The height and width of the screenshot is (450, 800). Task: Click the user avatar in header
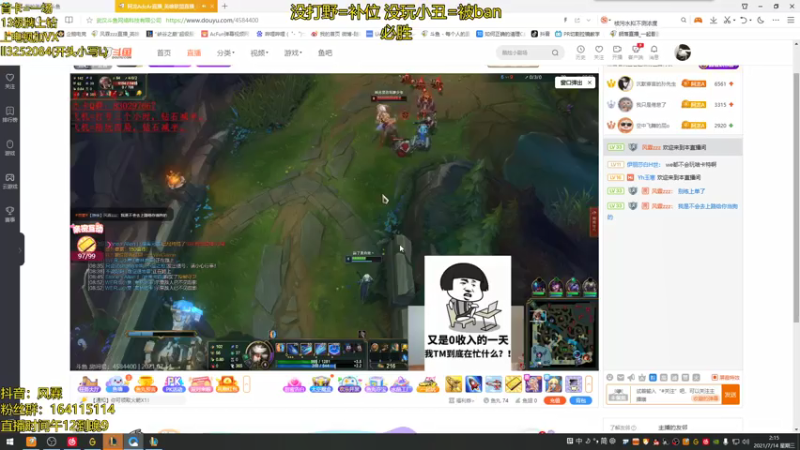[683, 52]
